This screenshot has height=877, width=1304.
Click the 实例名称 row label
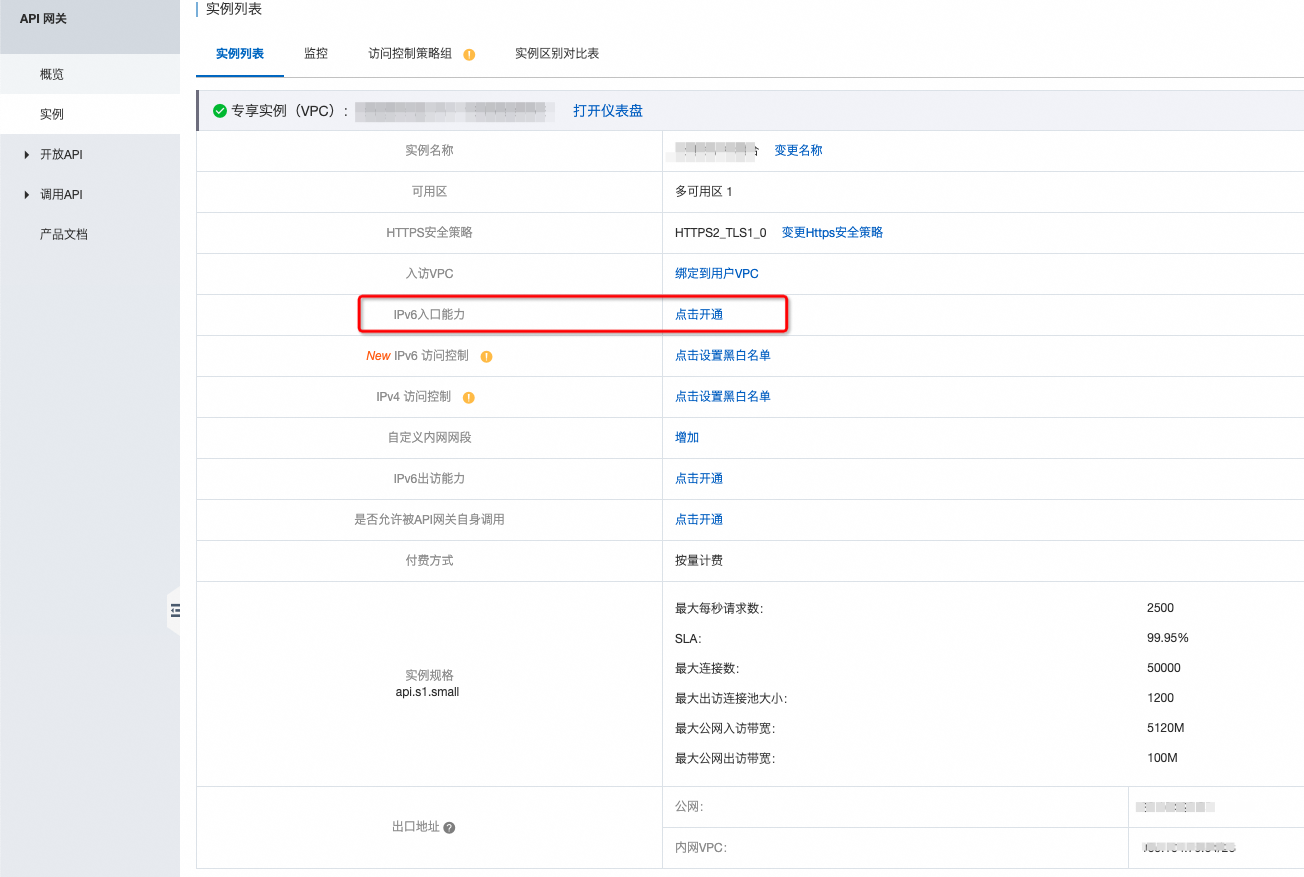(x=429, y=150)
